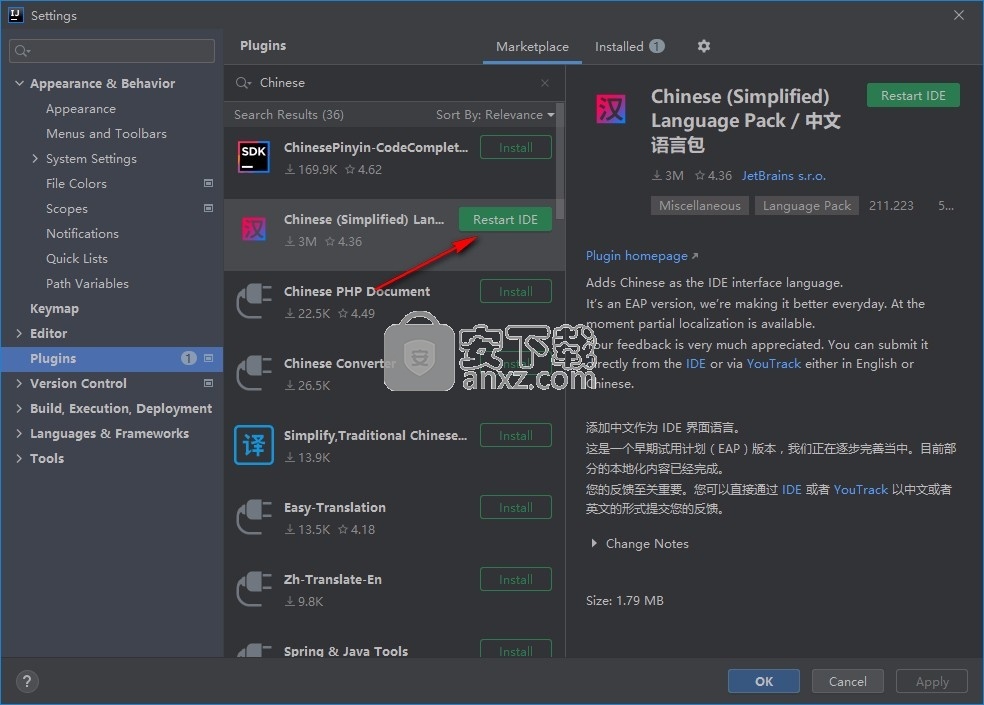Expand Build, Execution, Deployment node
Screen dimensions: 984x705
19,408
